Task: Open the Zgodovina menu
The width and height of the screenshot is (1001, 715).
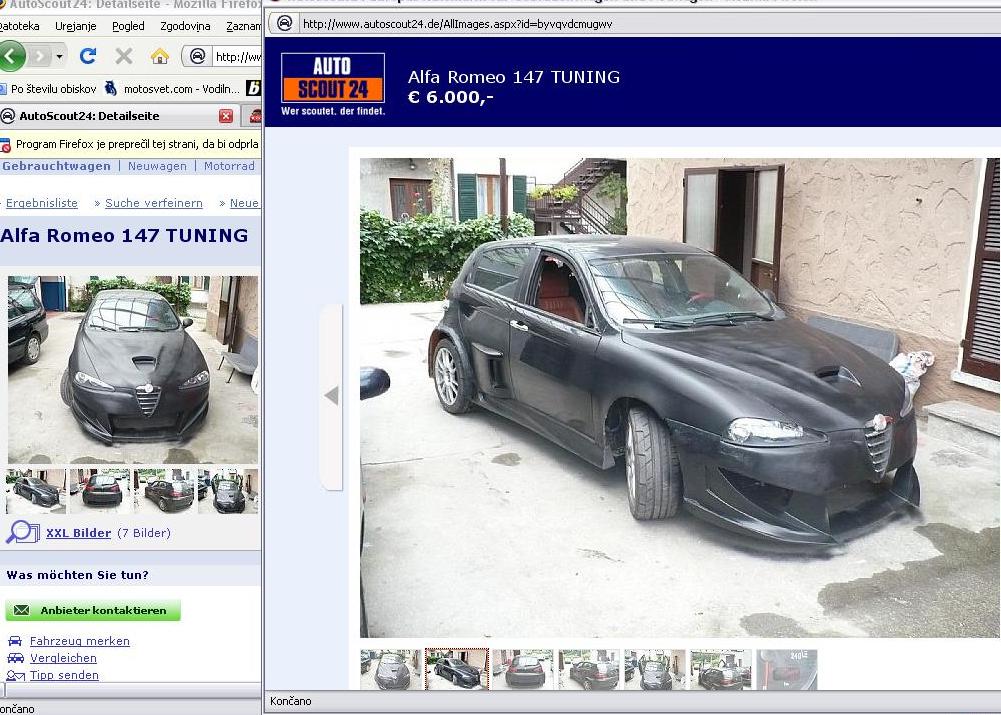Action: 185,26
